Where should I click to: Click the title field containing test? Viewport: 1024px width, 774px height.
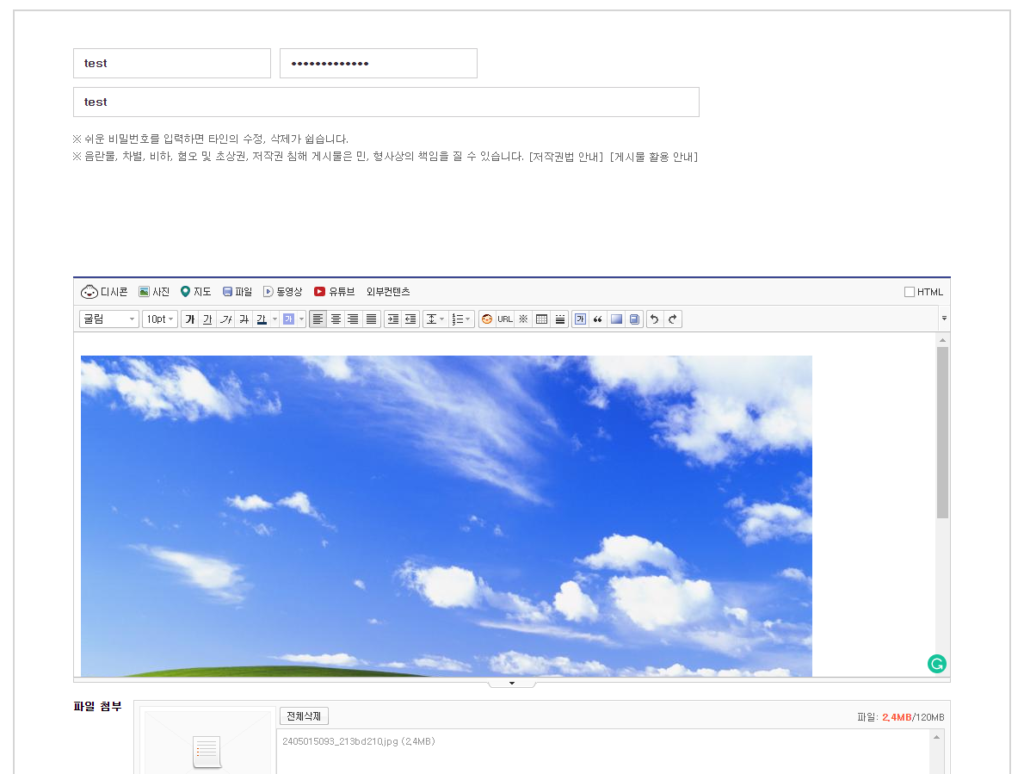386,102
